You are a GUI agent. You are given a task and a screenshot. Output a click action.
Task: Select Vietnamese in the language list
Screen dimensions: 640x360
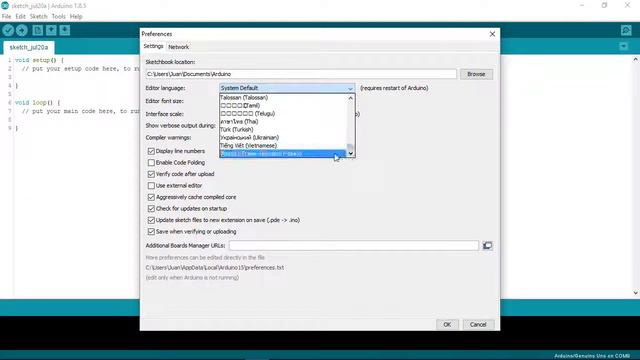tap(283, 145)
